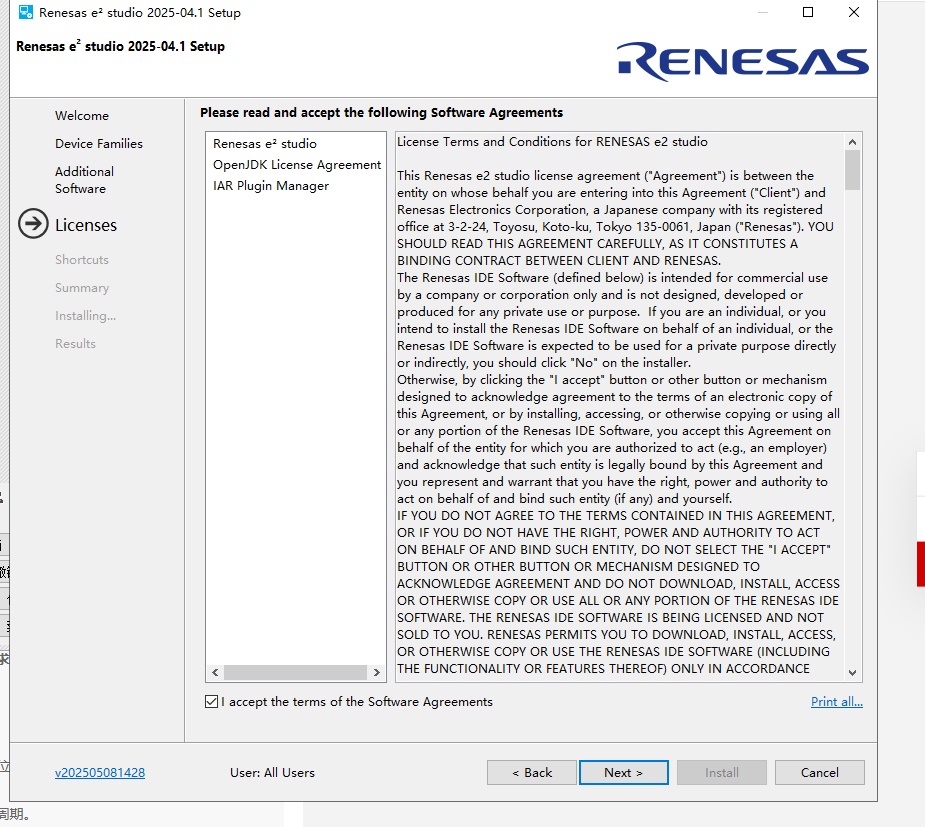This screenshot has height=827, width=925.
Task: Click license text scroll down arrow
Action: click(852, 672)
